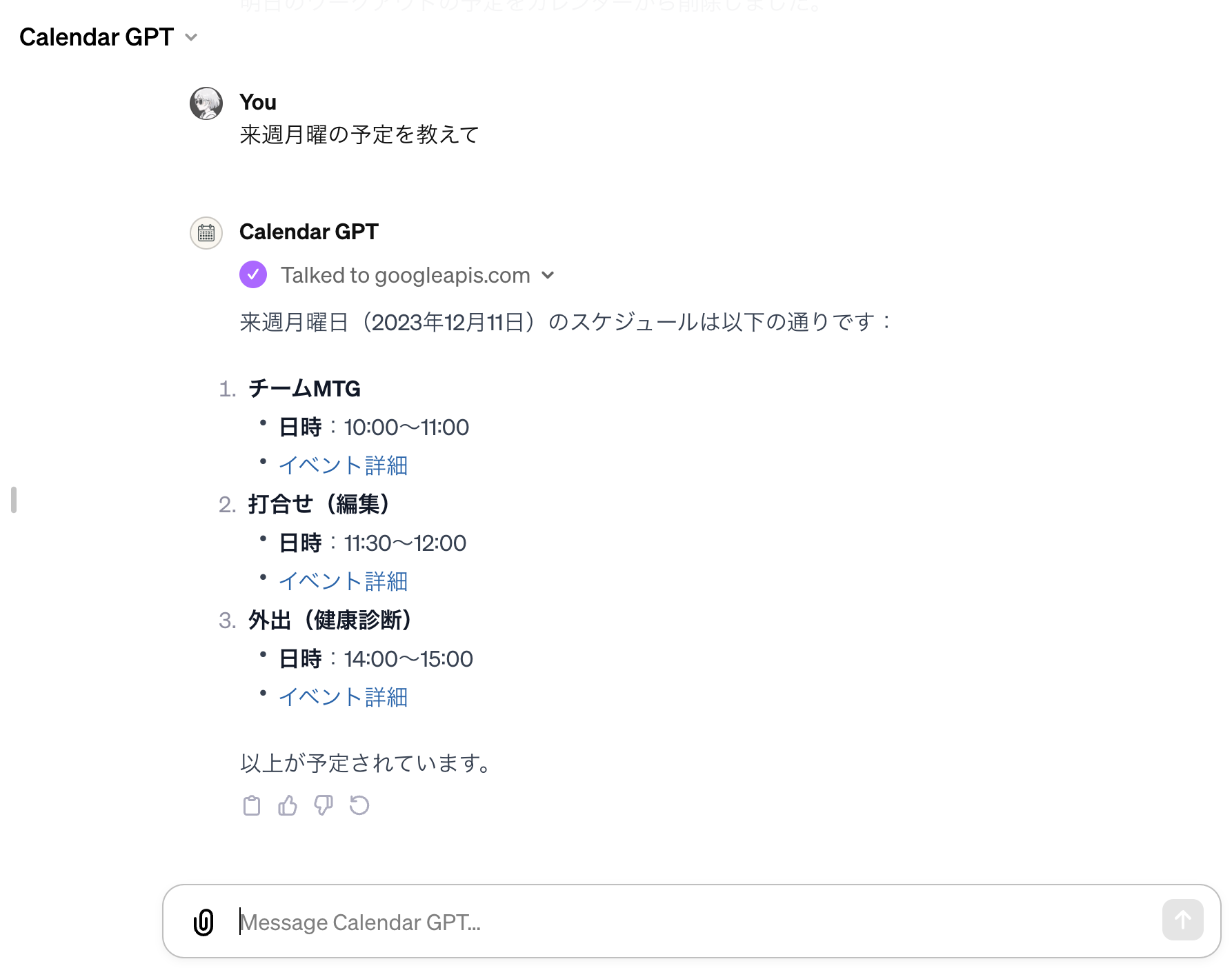Click the user message 来週月曜の予定を教えて
1232x968 pixels.
[359, 134]
